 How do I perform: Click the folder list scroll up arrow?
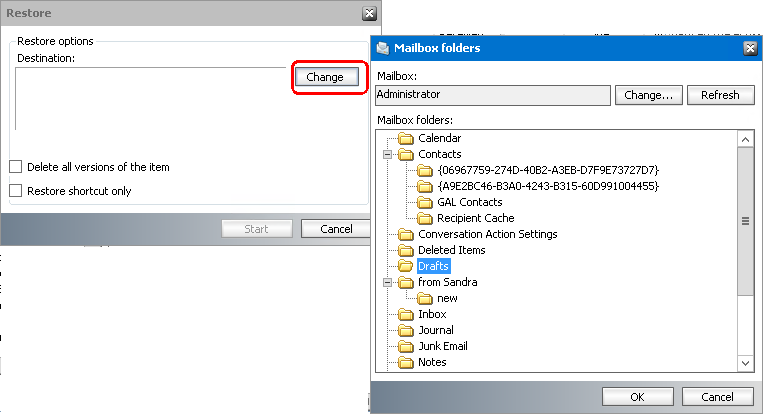[x=745, y=140]
